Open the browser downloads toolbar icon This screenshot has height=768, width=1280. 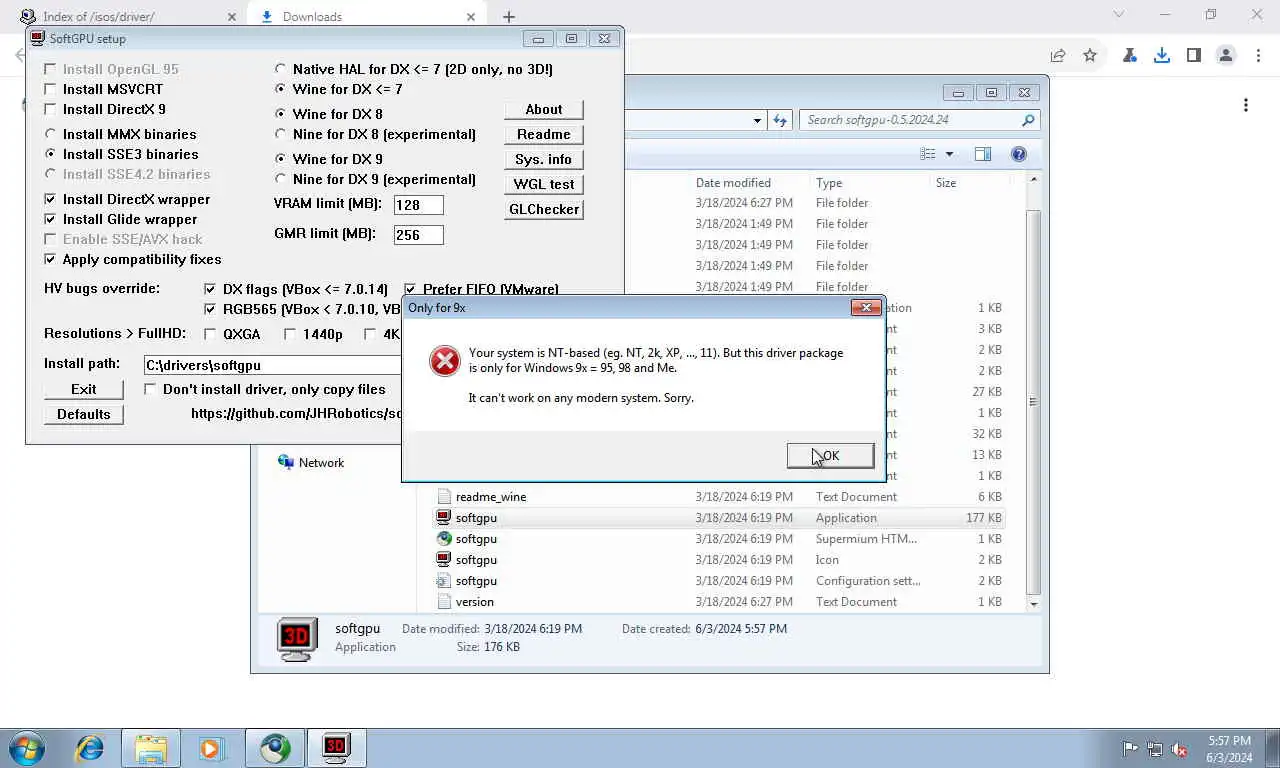click(1162, 56)
